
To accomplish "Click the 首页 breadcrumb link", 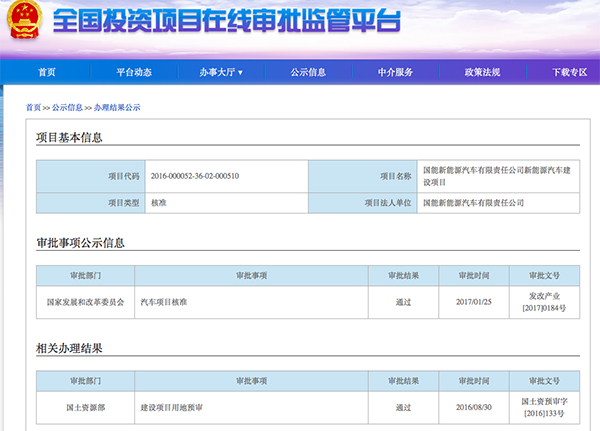I will pyautogui.click(x=34, y=107).
